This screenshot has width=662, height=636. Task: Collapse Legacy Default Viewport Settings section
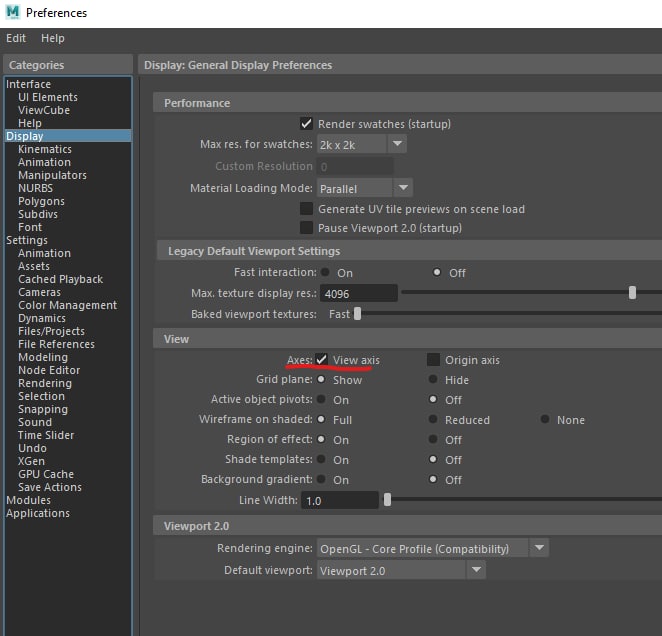click(x=410, y=251)
